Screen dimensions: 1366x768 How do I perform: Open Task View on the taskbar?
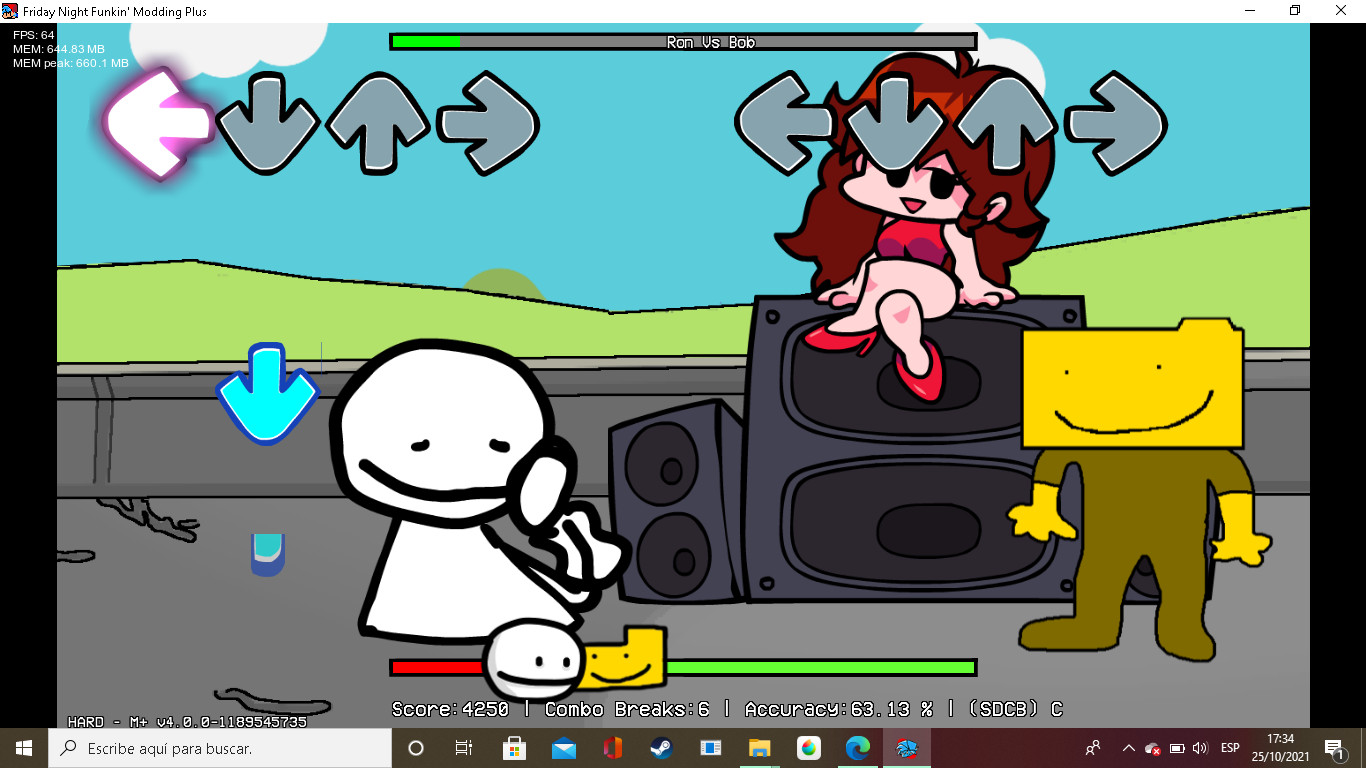pyautogui.click(x=464, y=748)
